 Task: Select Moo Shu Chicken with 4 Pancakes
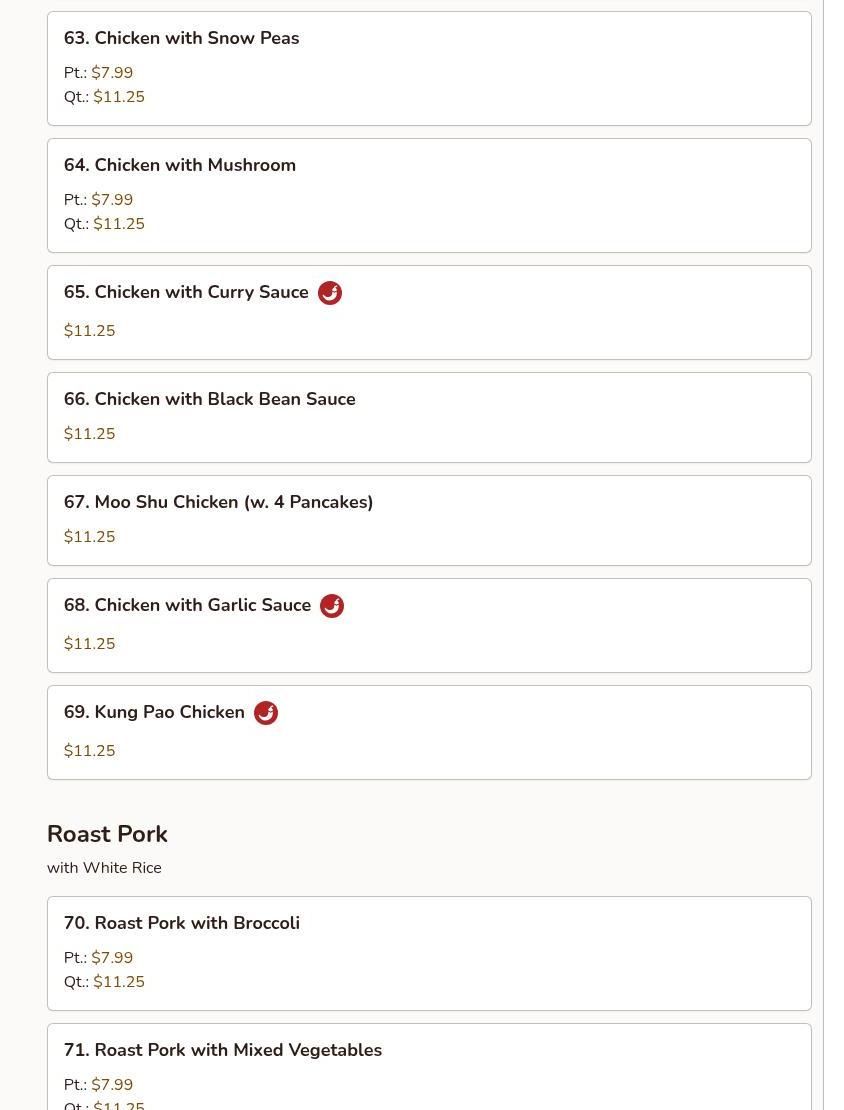coord(218,502)
